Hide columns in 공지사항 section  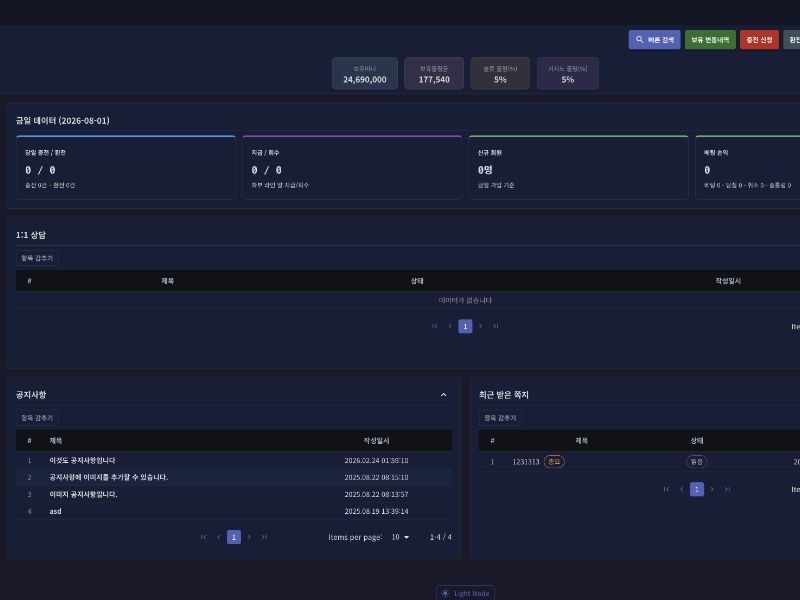pyautogui.click(x=37, y=418)
